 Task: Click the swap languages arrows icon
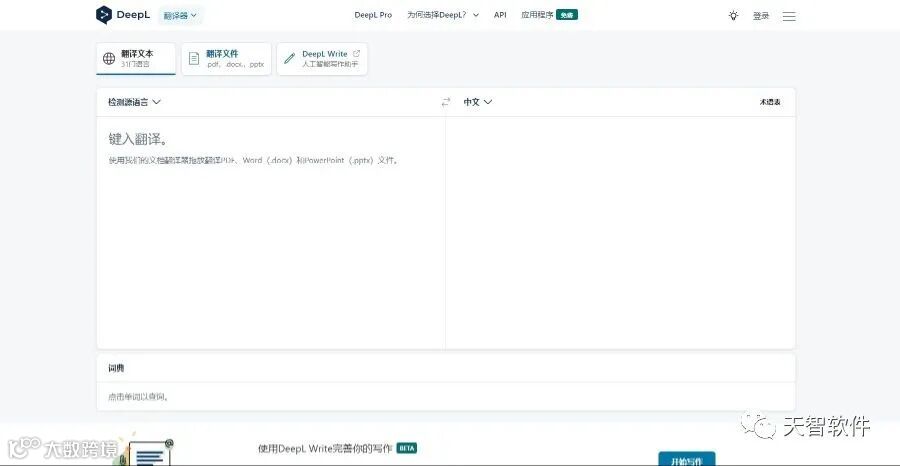pyautogui.click(x=445, y=102)
